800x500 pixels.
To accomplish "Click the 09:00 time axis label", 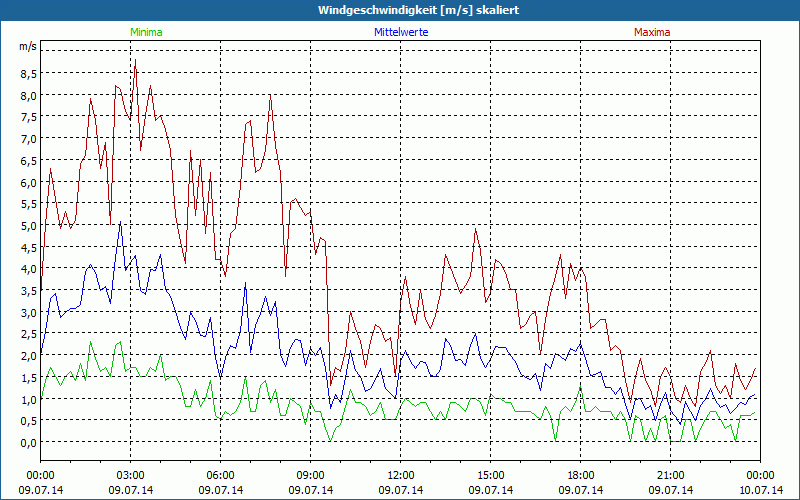I will click(x=311, y=476).
